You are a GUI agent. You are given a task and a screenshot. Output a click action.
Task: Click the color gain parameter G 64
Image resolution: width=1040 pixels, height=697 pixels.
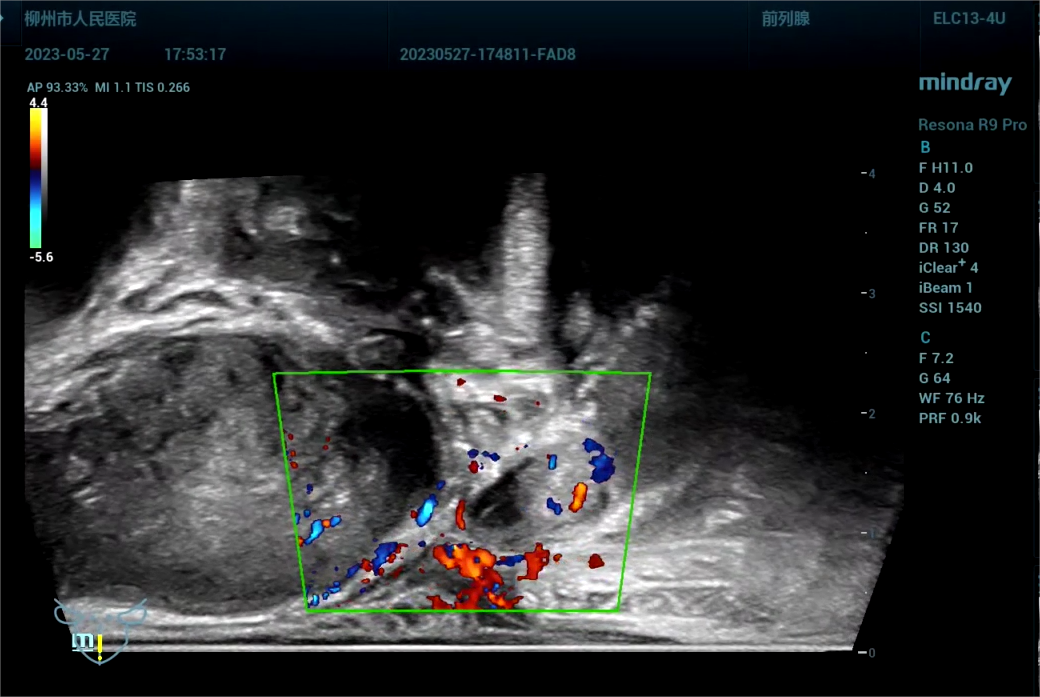point(934,378)
